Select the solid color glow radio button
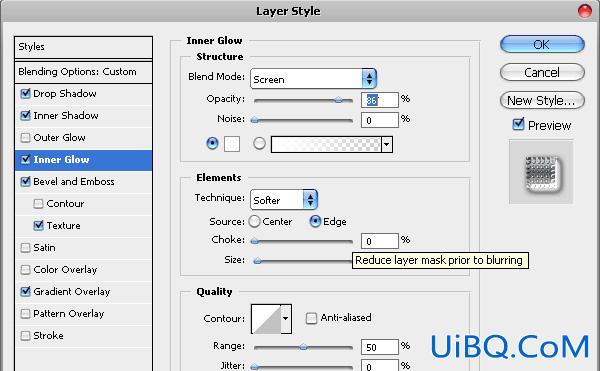The height and width of the screenshot is (371, 600). pos(212,143)
